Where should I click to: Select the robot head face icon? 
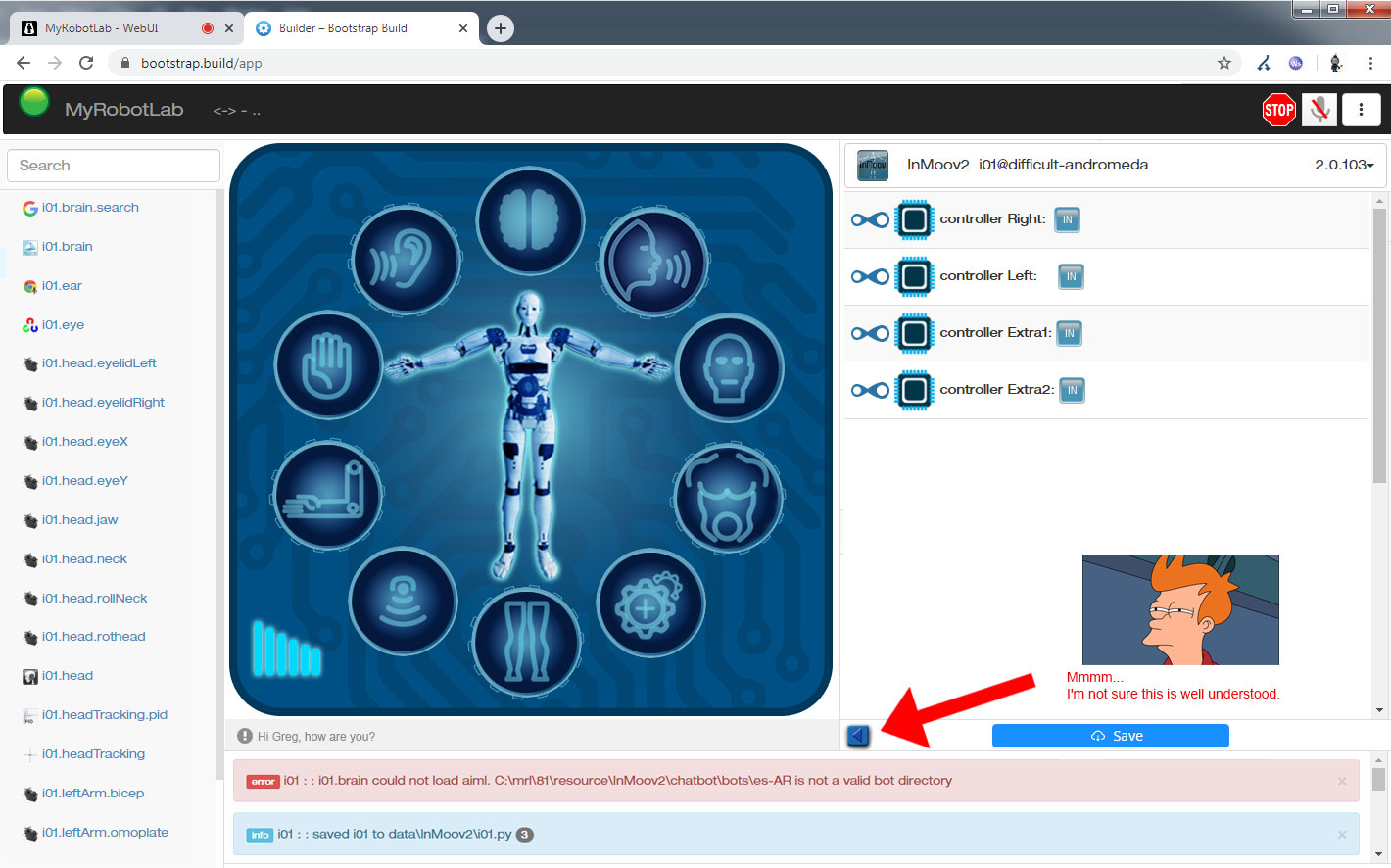729,367
